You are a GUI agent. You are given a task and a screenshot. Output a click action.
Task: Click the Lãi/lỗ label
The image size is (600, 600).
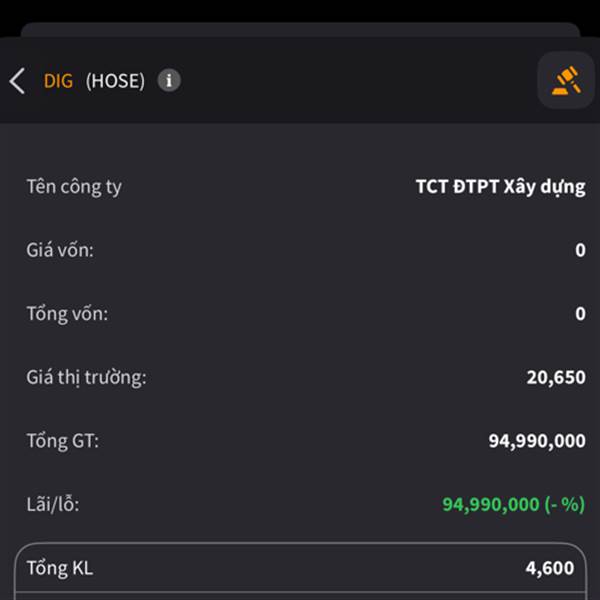tap(52, 505)
